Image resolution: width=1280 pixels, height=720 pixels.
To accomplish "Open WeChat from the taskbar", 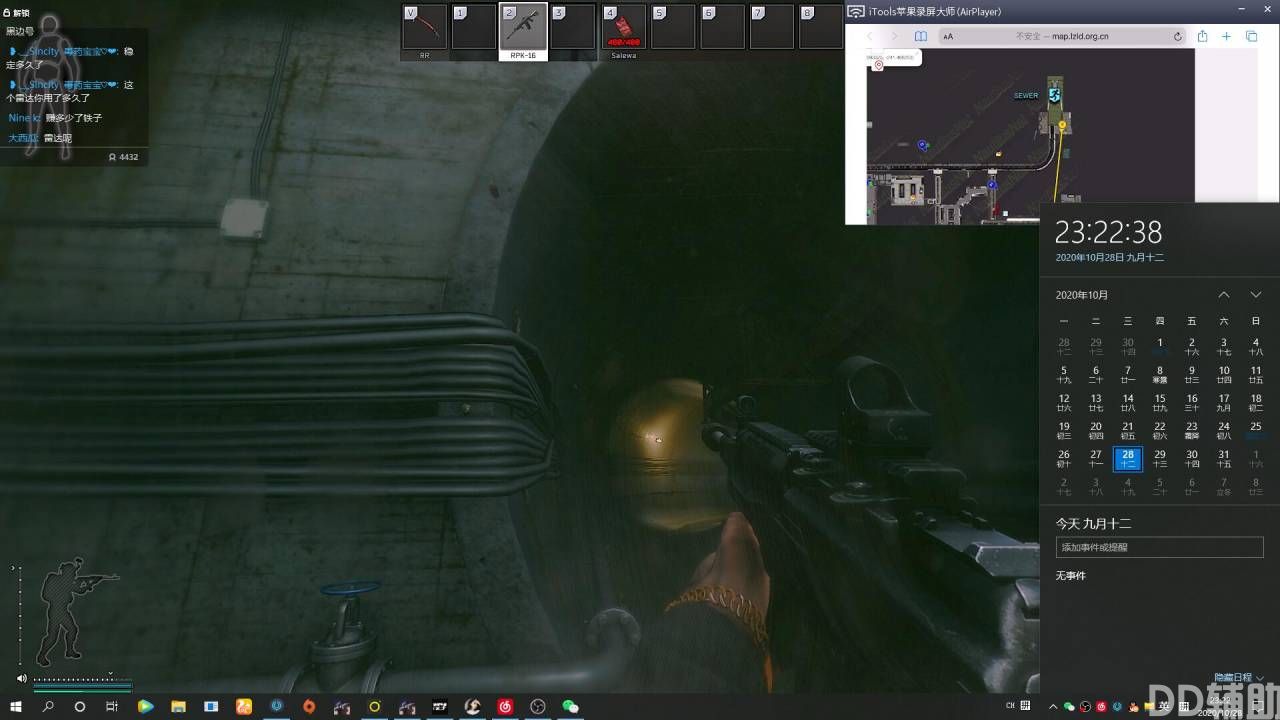I will coord(571,706).
